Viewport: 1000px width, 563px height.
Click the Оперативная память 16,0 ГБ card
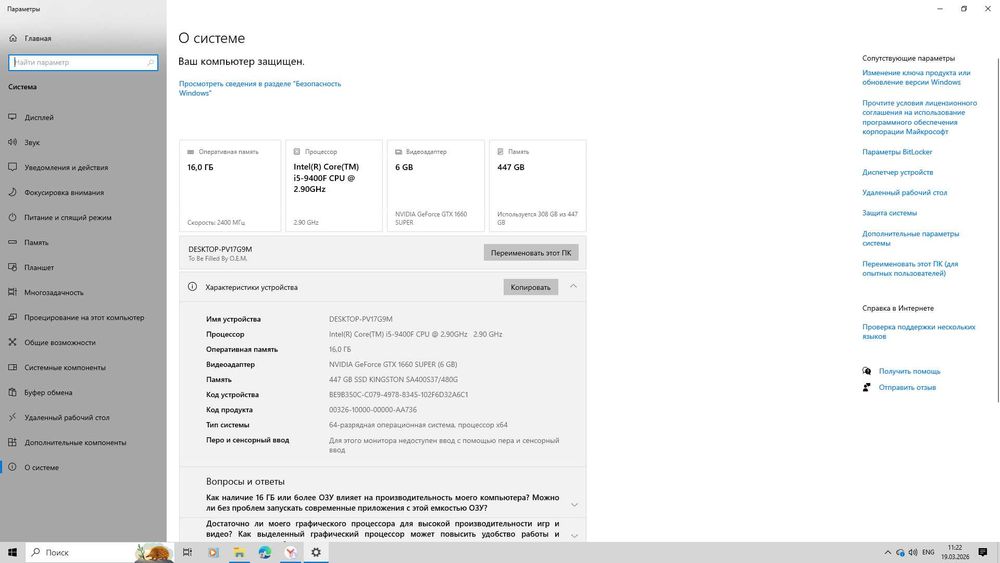(x=230, y=186)
